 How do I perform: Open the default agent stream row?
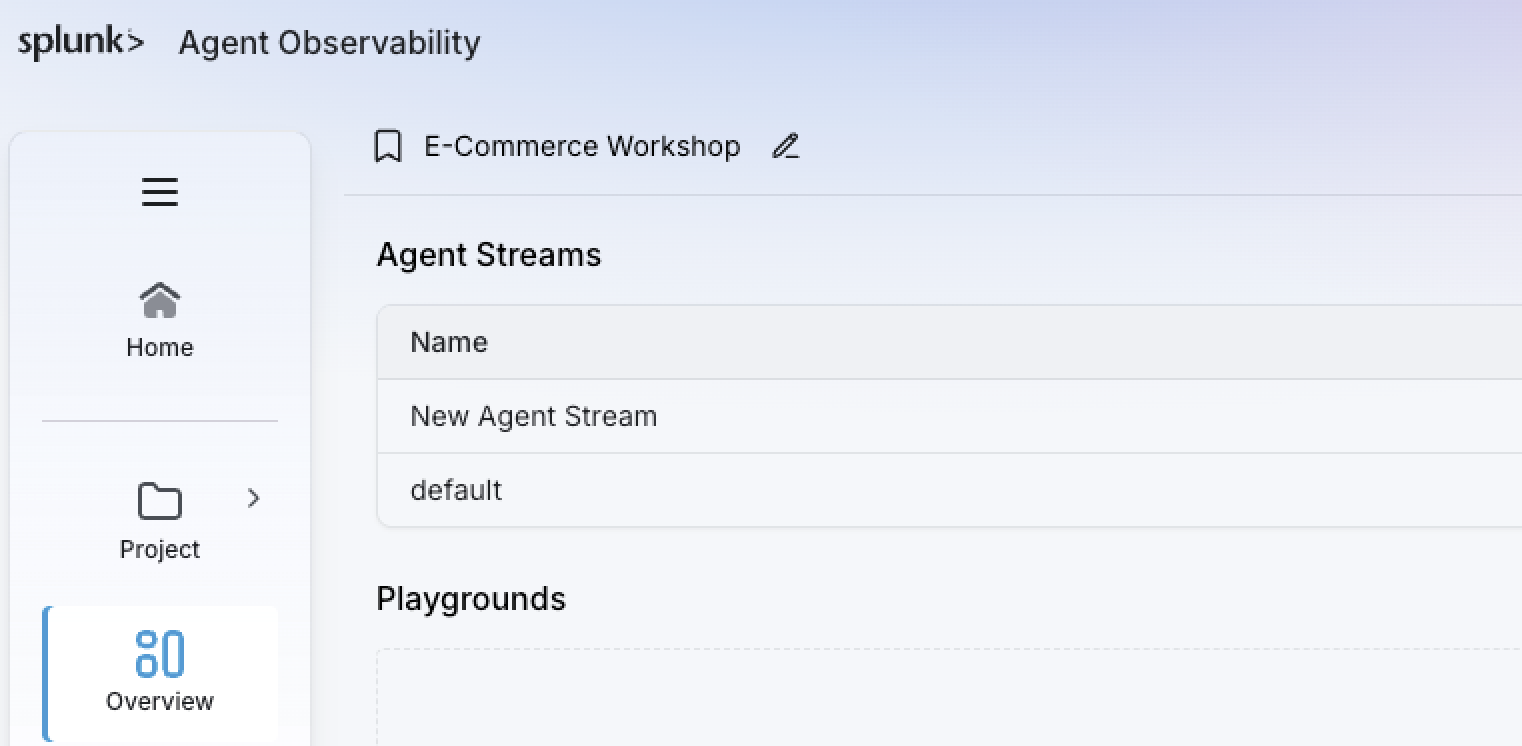point(949,490)
